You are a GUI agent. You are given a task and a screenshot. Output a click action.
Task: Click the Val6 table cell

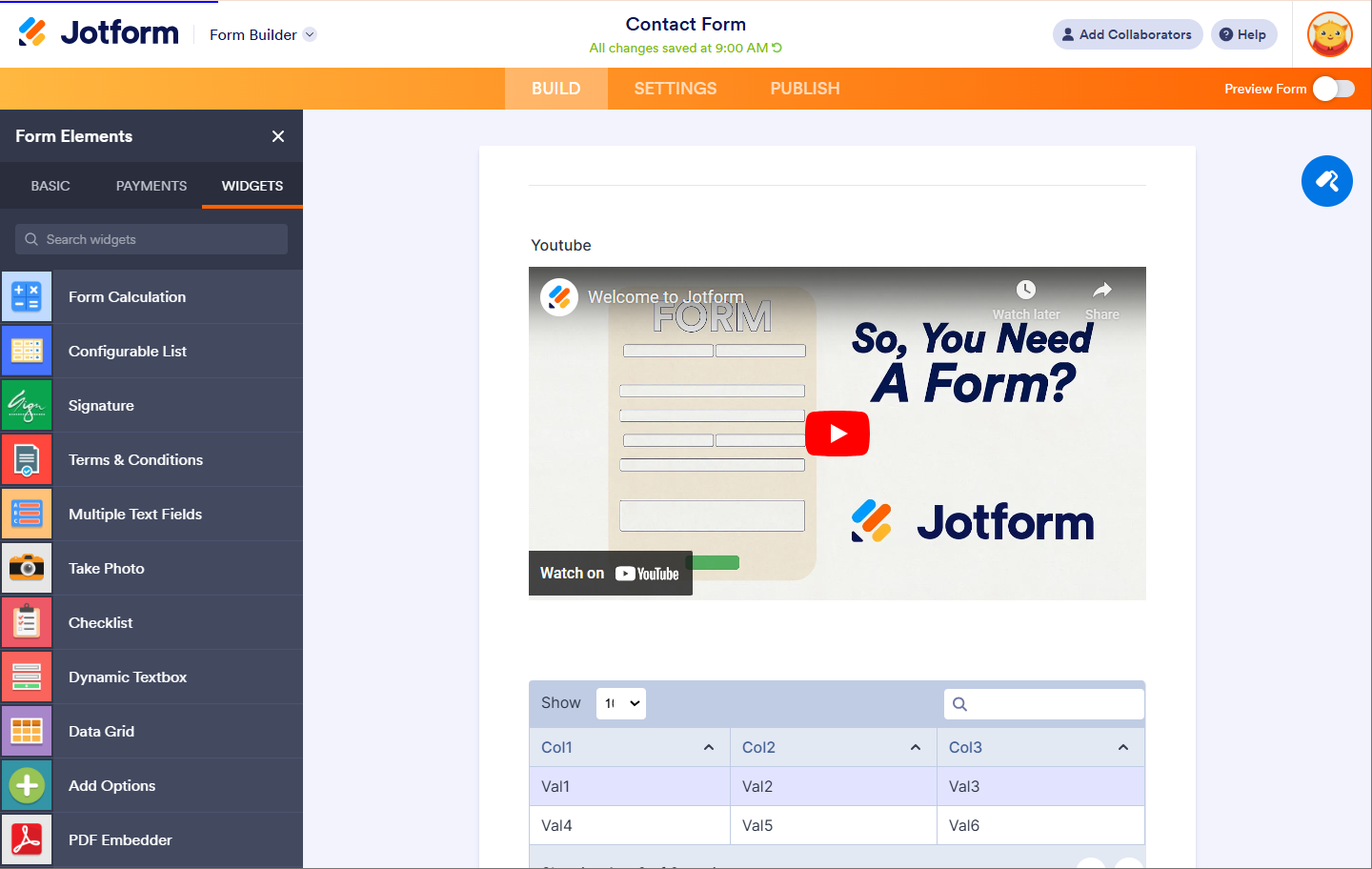pyautogui.click(x=1040, y=825)
